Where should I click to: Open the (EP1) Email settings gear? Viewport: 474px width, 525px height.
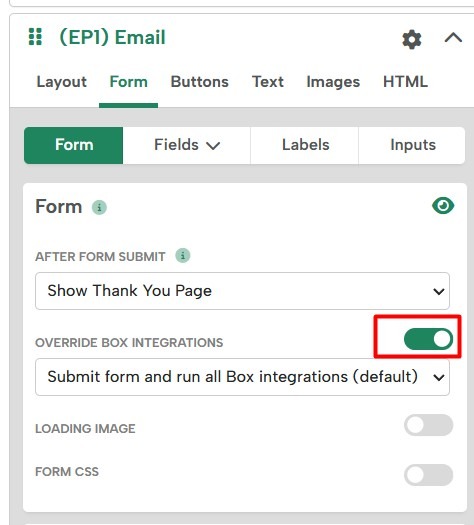click(411, 40)
